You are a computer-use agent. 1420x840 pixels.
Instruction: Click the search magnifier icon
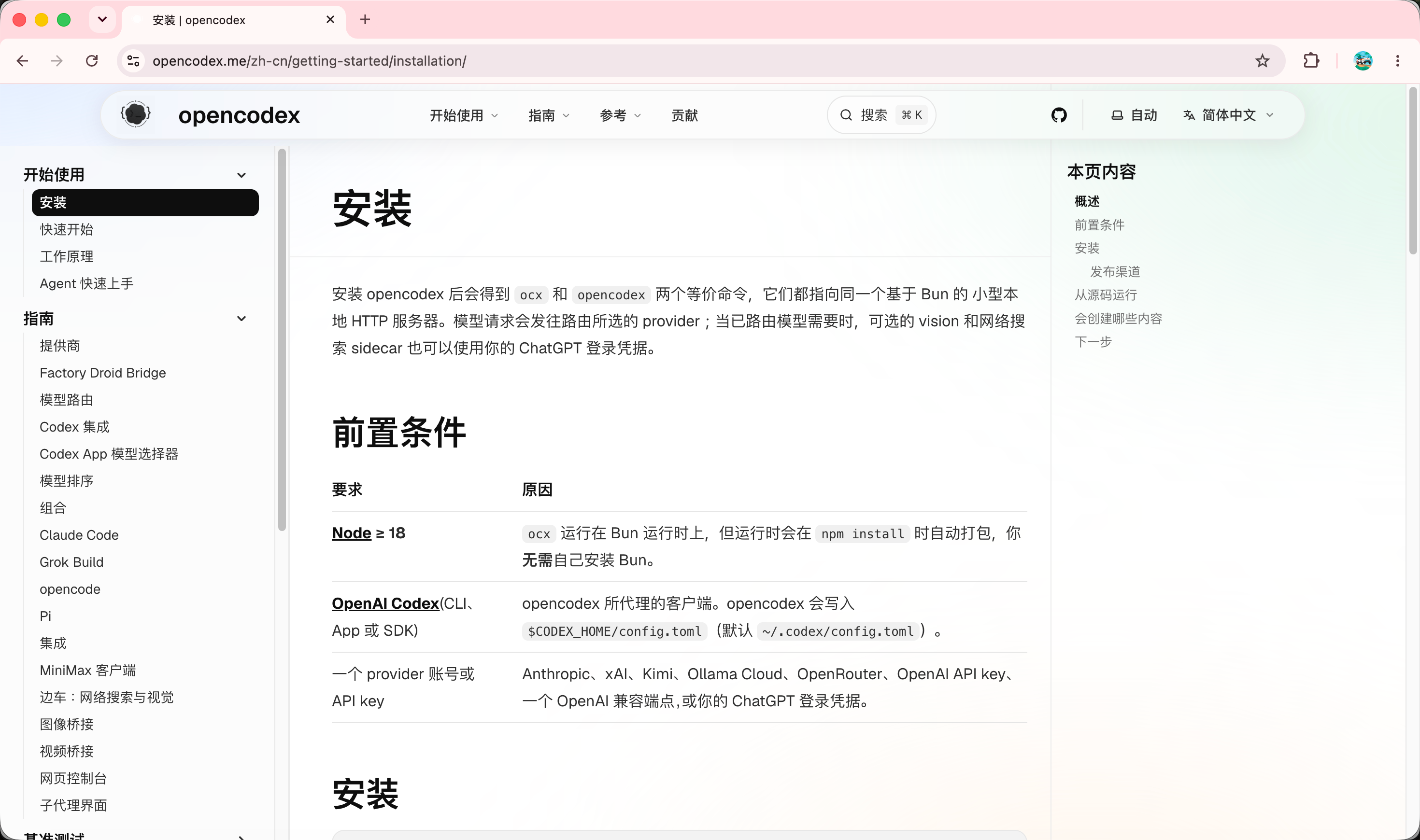point(846,115)
